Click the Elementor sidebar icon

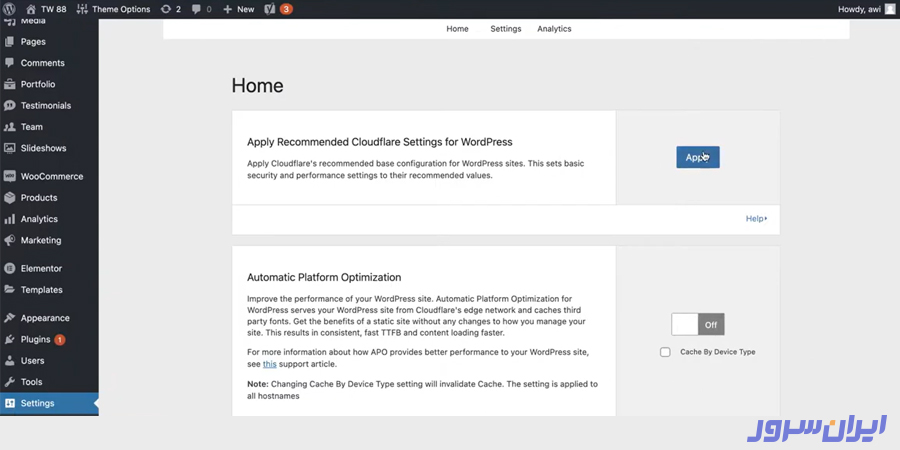[x=9, y=268]
